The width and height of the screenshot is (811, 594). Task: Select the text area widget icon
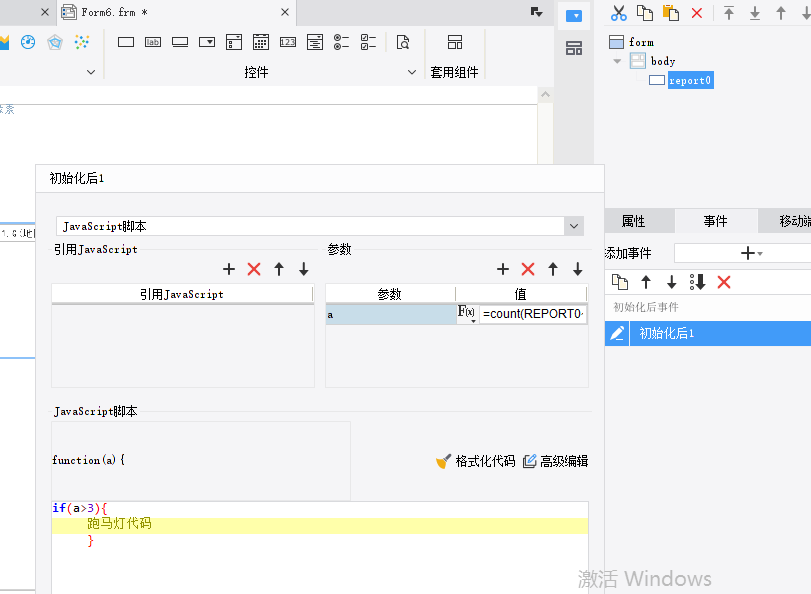[x=314, y=42]
